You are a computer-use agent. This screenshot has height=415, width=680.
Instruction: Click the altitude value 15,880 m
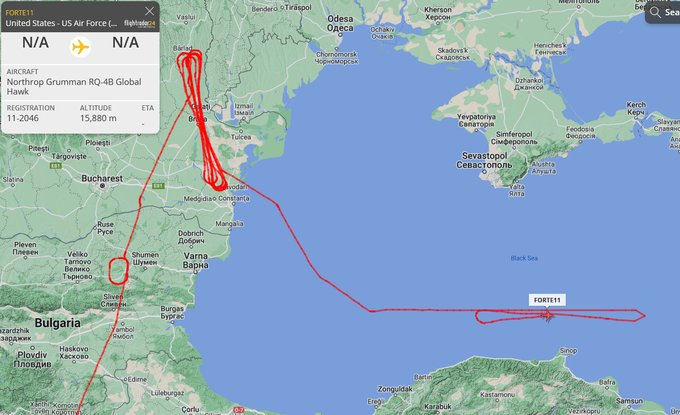pos(98,118)
